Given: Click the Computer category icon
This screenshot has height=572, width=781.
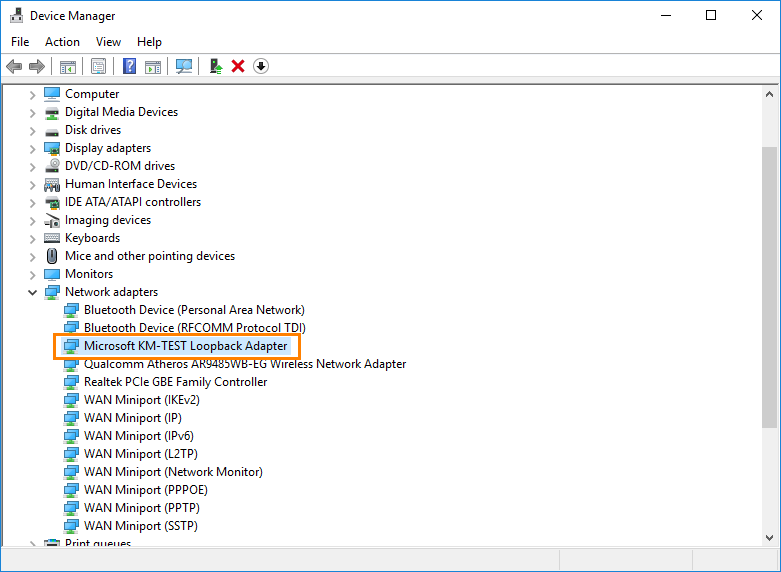Looking at the screenshot, I should (x=52, y=94).
